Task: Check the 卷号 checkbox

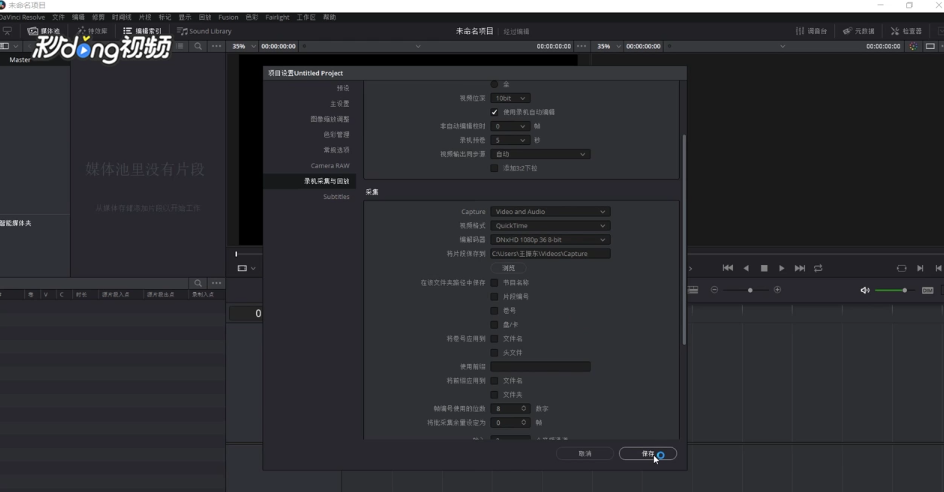Action: (x=494, y=311)
